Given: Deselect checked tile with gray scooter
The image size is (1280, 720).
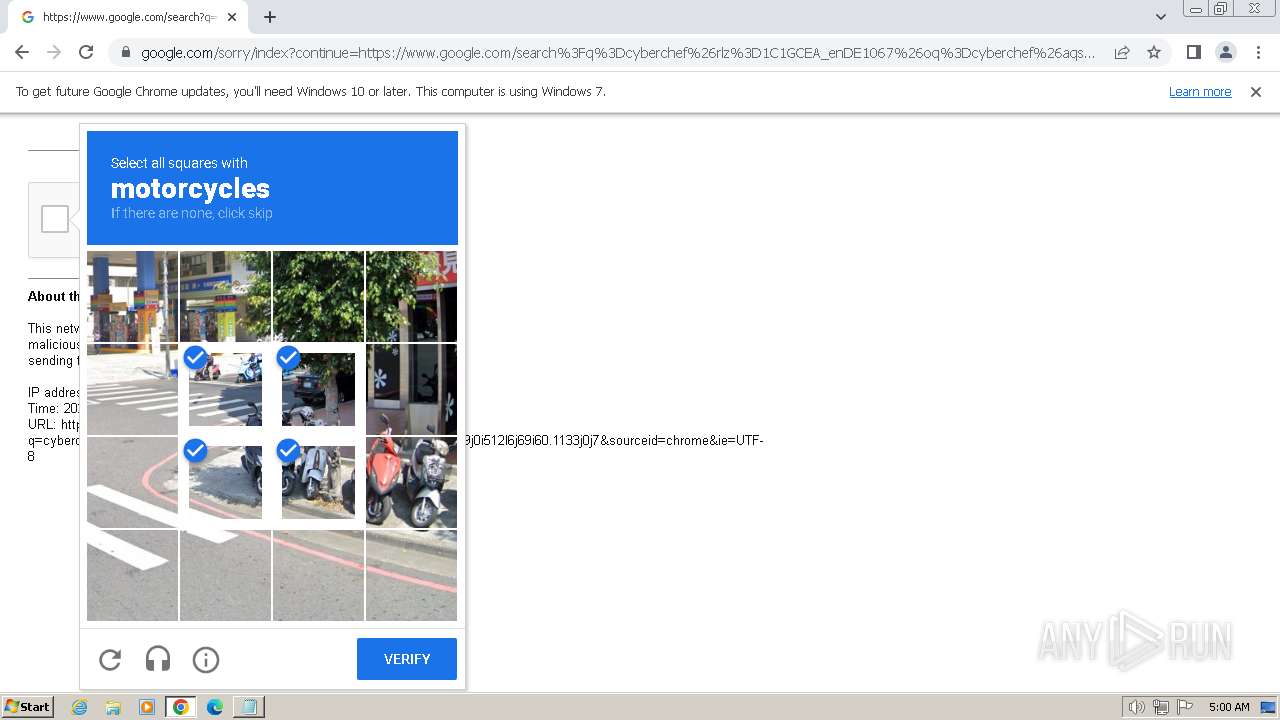Looking at the screenshot, I should tap(318, 482).
